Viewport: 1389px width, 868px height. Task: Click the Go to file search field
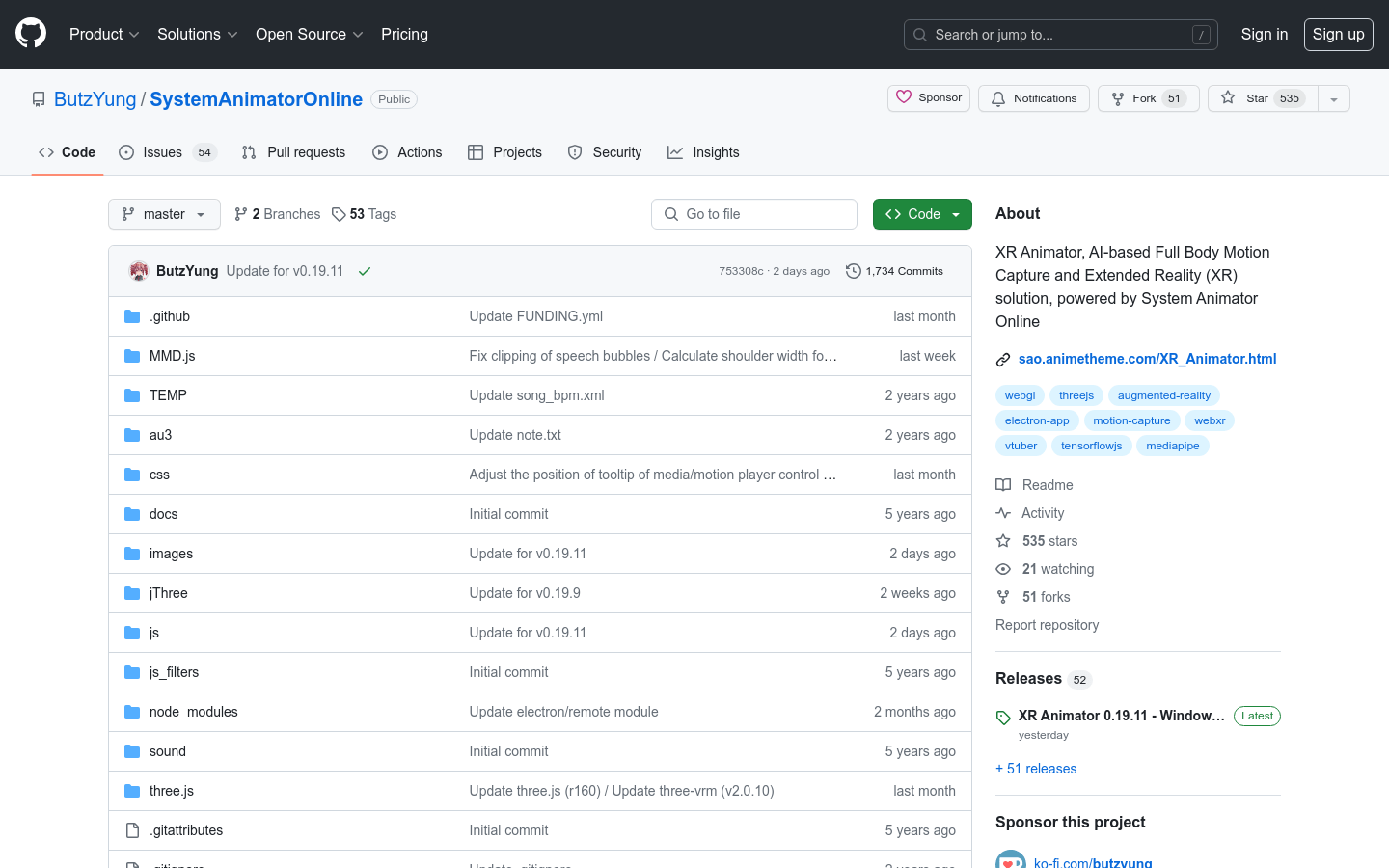click(x=754, y=214)
